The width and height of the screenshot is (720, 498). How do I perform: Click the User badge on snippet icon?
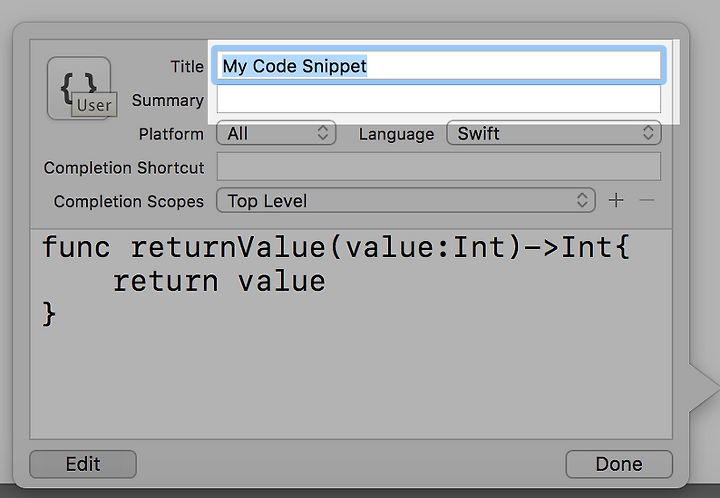coord(94,105)
